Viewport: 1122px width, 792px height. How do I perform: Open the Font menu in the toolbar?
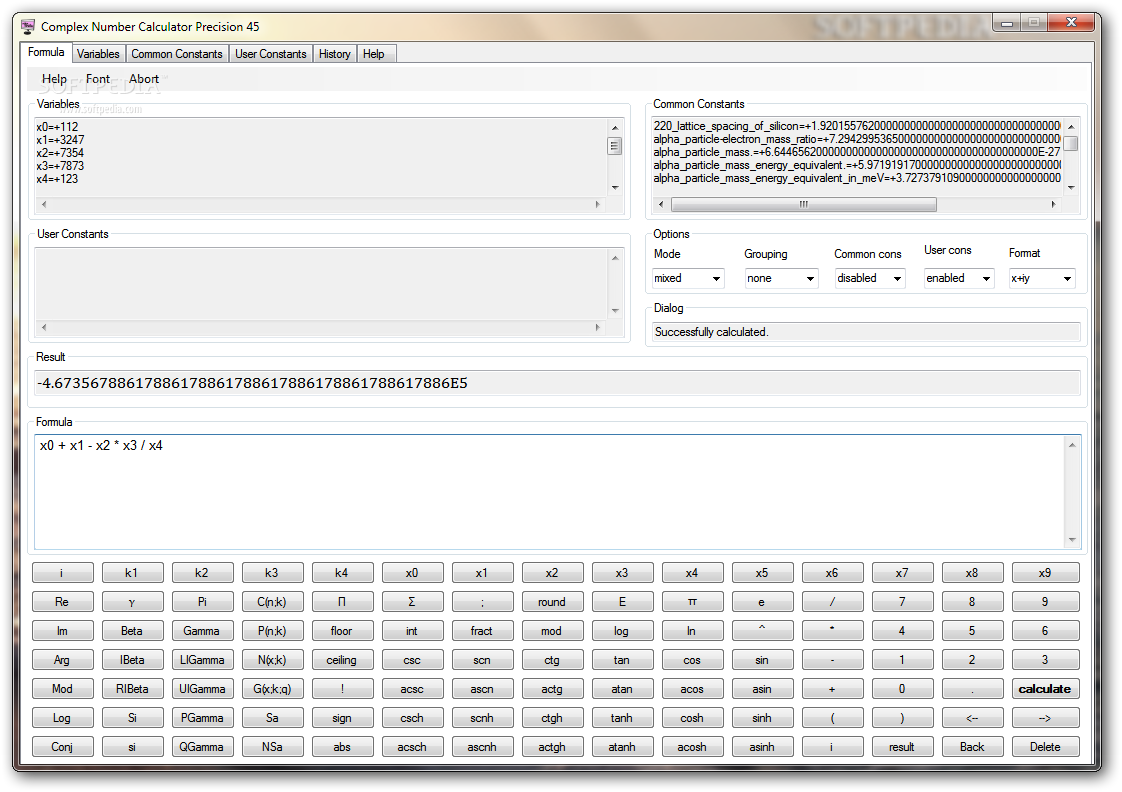[98, 79]
